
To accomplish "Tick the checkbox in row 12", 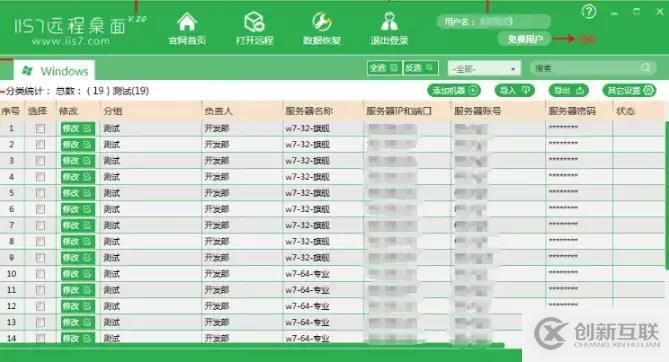I will [41, 306].
